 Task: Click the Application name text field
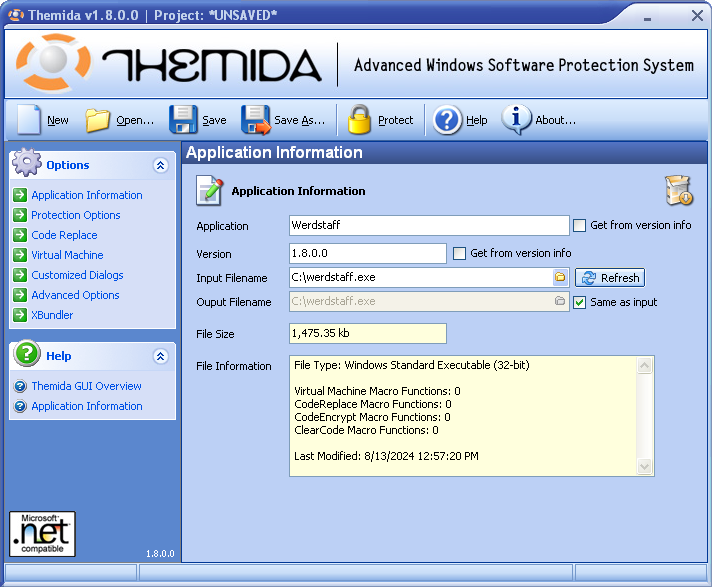(428, 226)
